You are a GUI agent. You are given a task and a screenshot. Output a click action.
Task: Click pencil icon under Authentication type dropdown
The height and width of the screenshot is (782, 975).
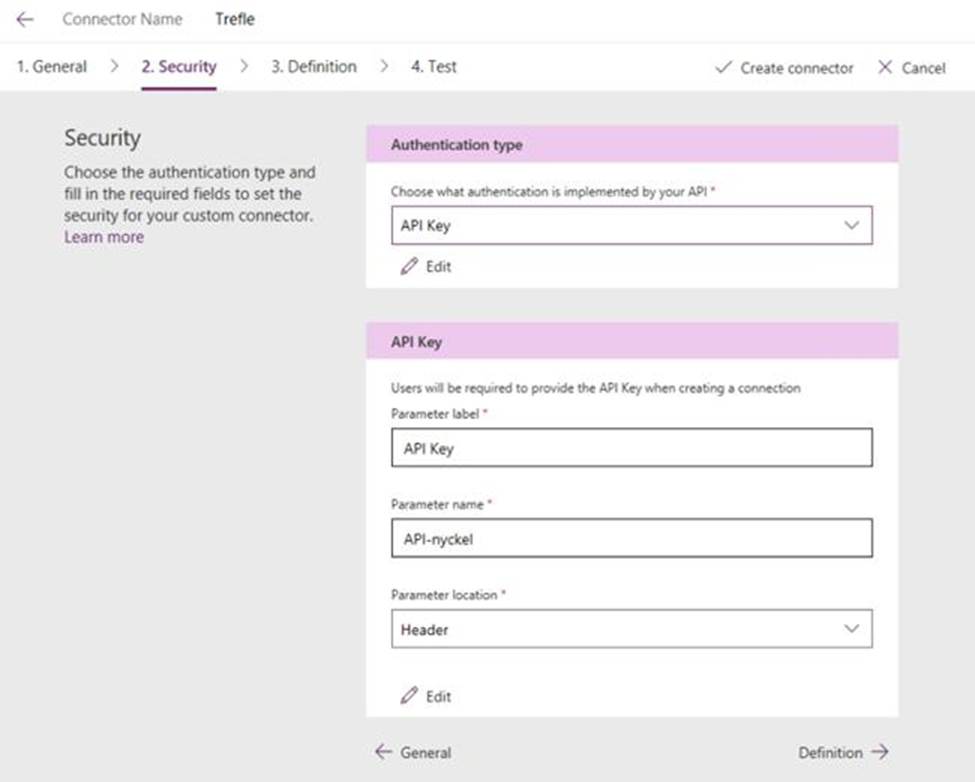[x=408, y=267]
